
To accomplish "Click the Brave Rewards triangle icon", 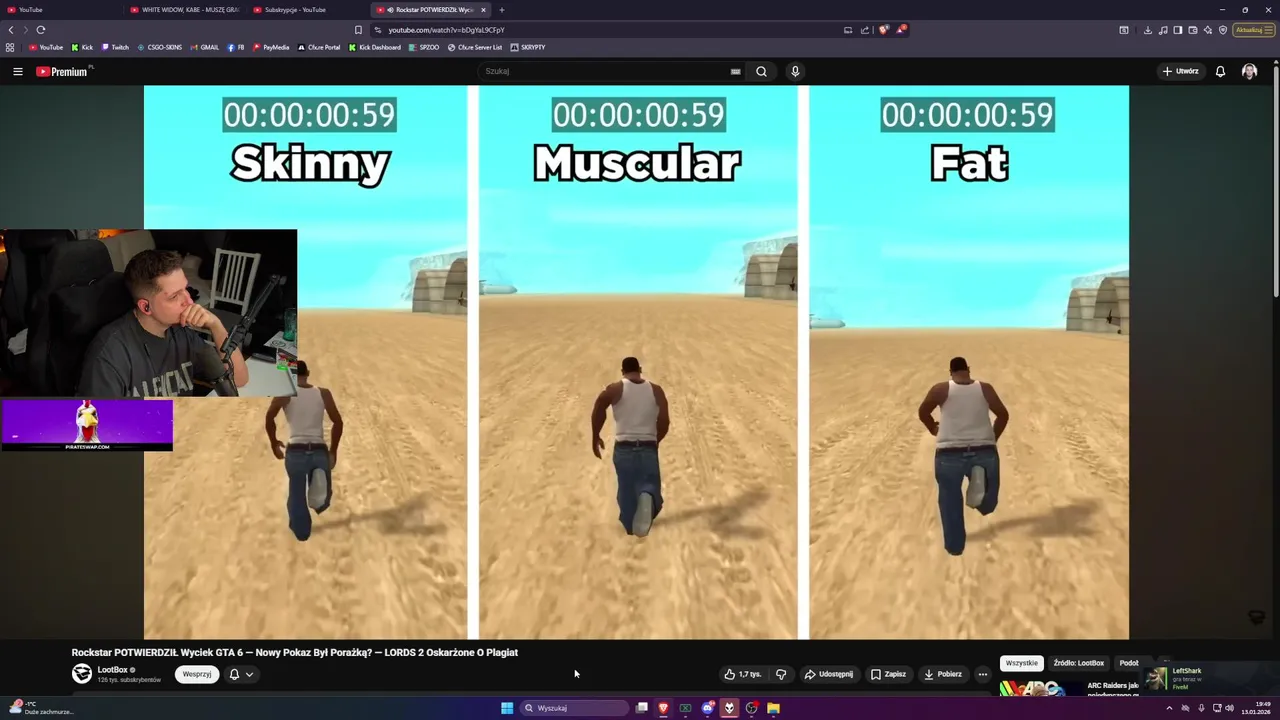I will tap(901, 30).
